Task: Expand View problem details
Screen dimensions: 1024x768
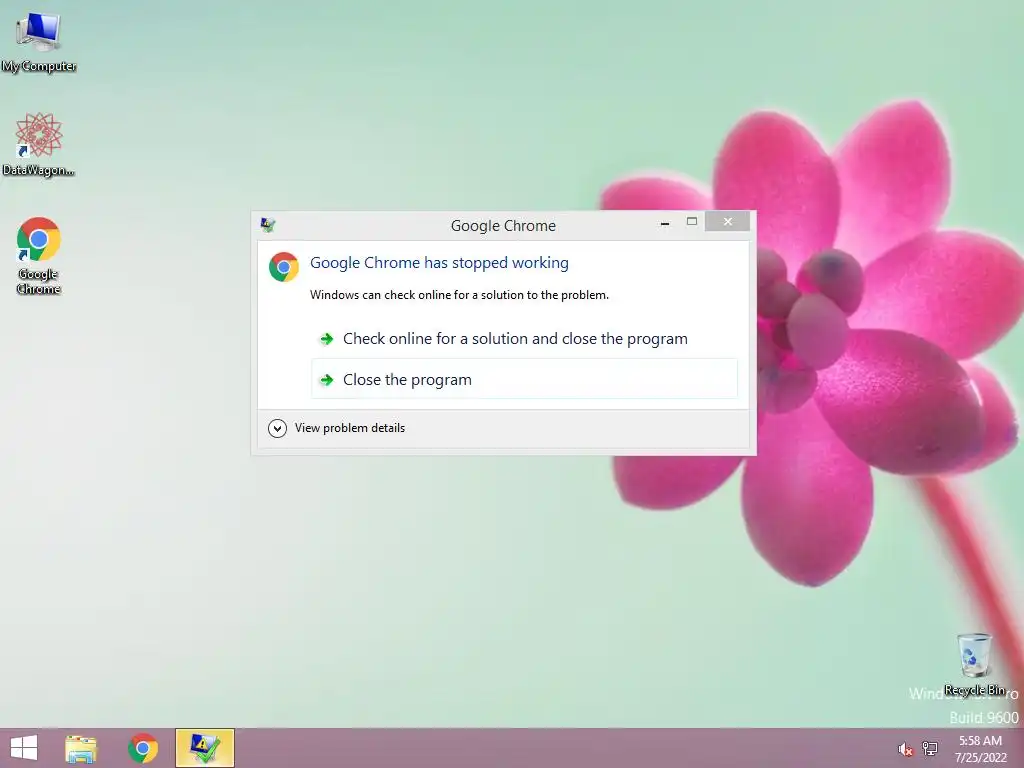Action: click(x=337, y=428)
